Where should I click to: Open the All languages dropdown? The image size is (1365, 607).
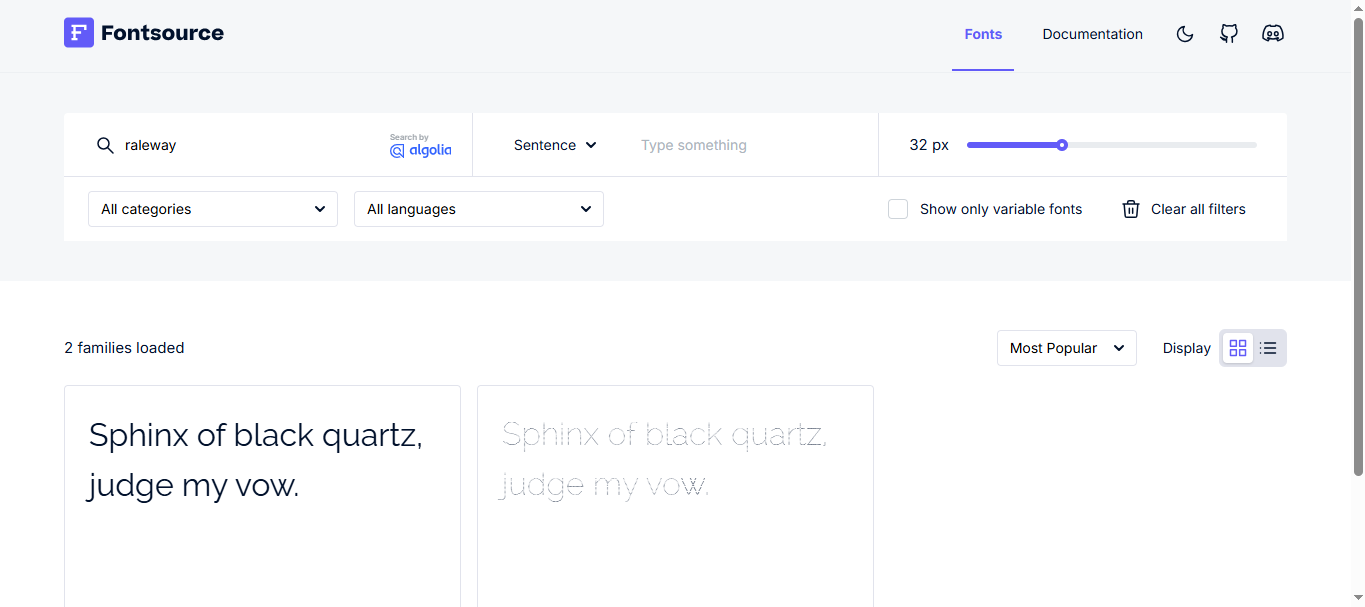click(479, 209)
